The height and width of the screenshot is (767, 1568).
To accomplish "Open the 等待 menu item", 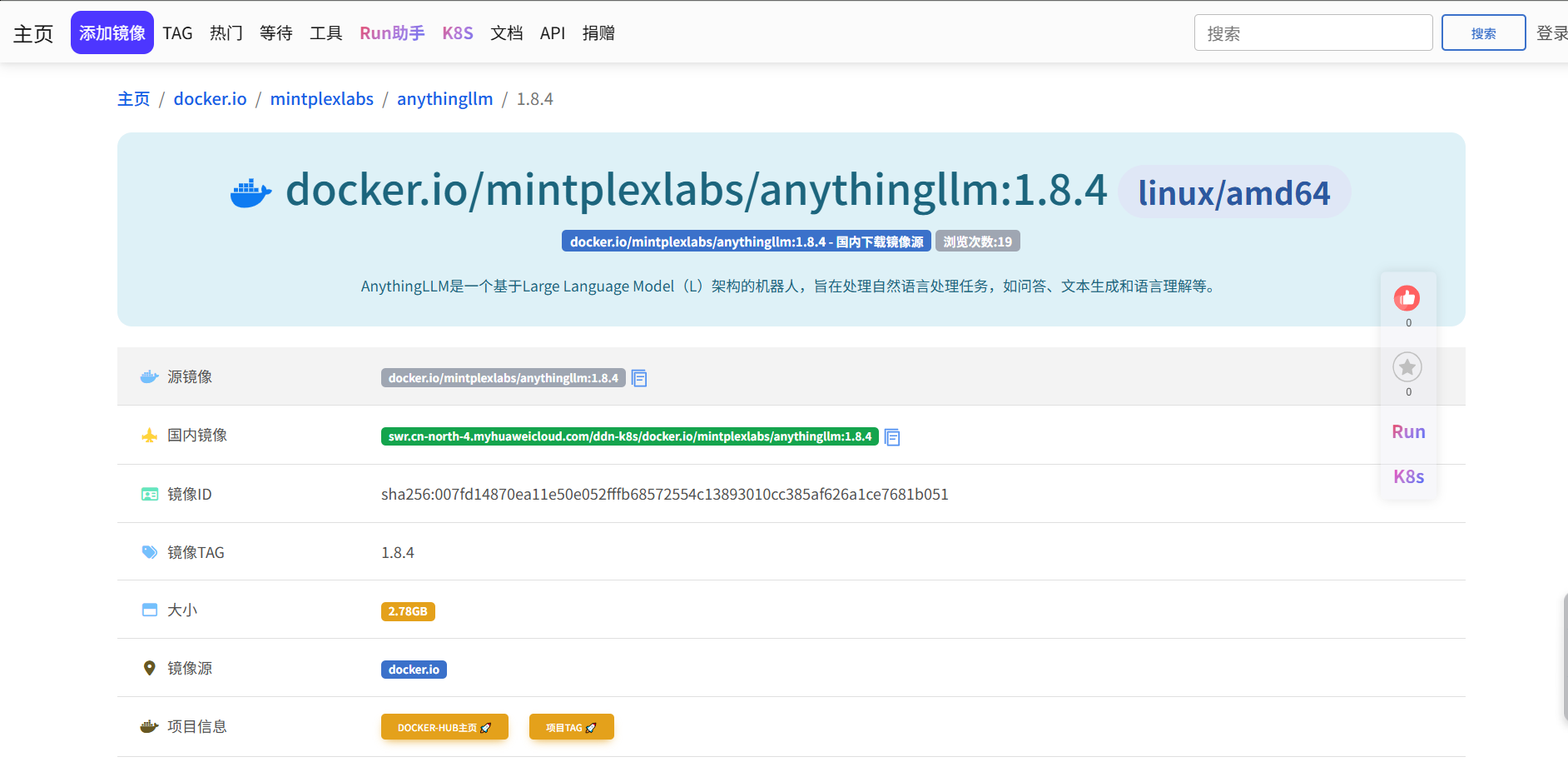I will (x=276, y=33).
